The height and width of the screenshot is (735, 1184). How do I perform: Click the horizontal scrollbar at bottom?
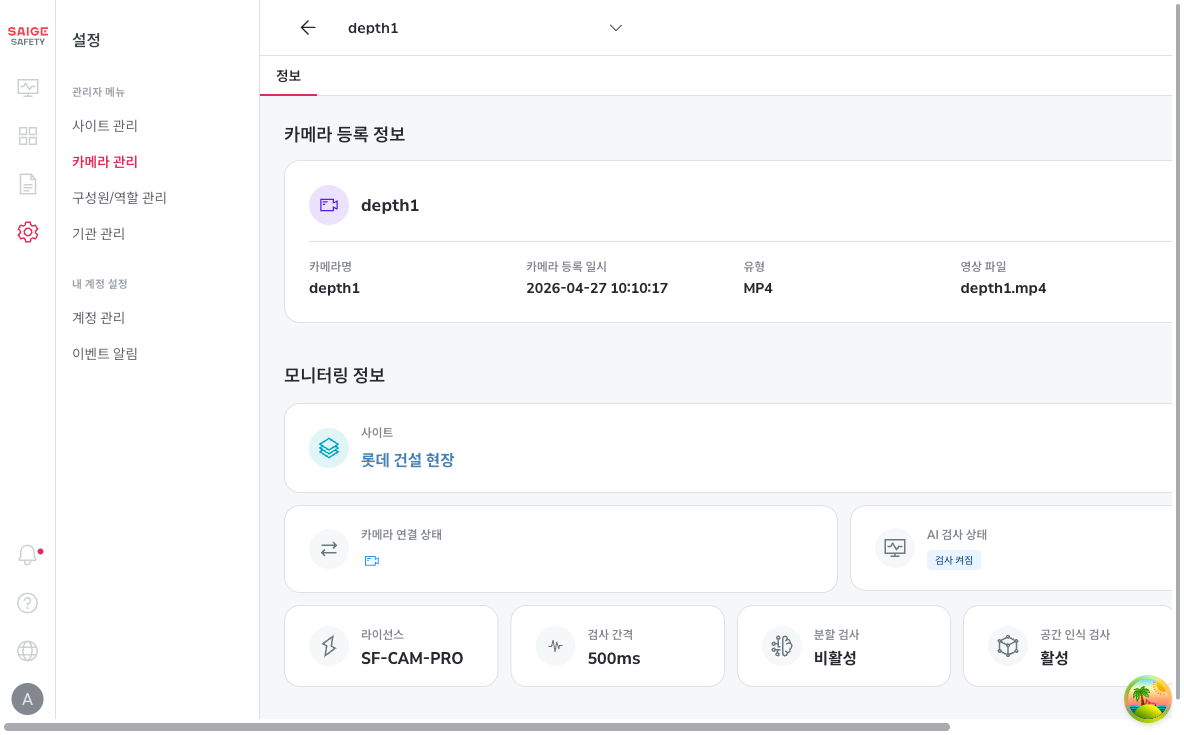476,727
